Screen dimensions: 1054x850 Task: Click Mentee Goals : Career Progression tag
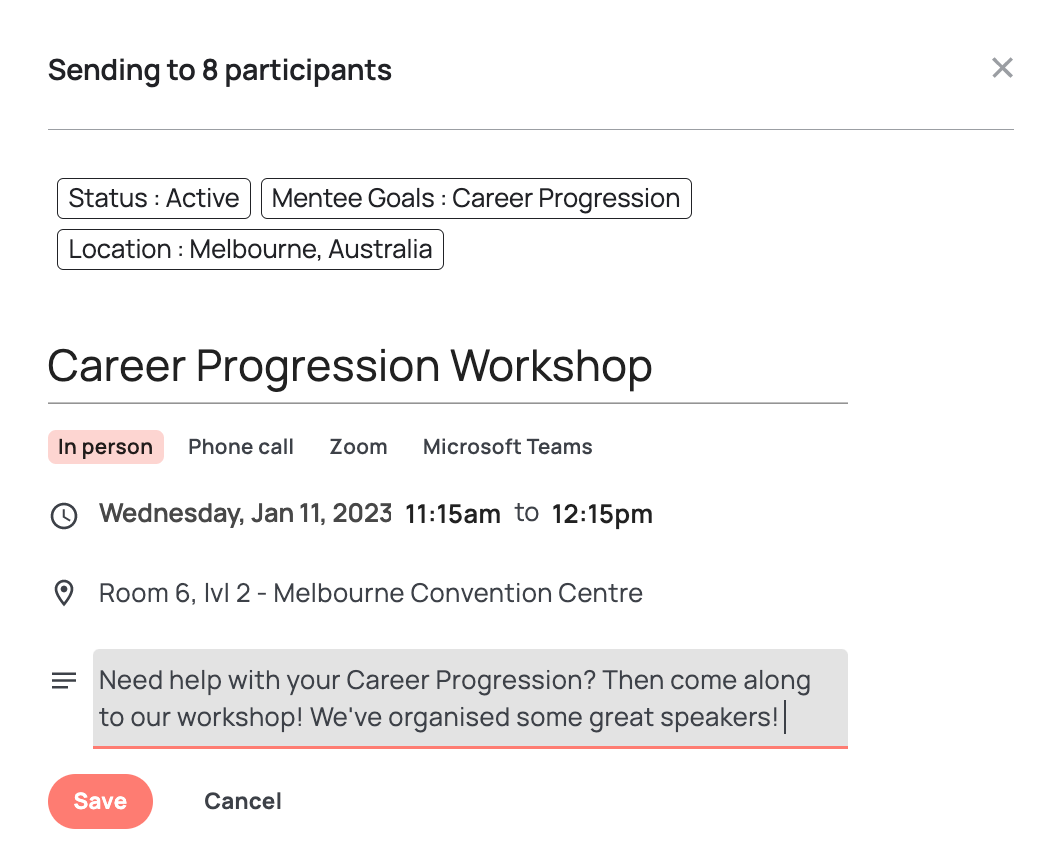[476, 198]
